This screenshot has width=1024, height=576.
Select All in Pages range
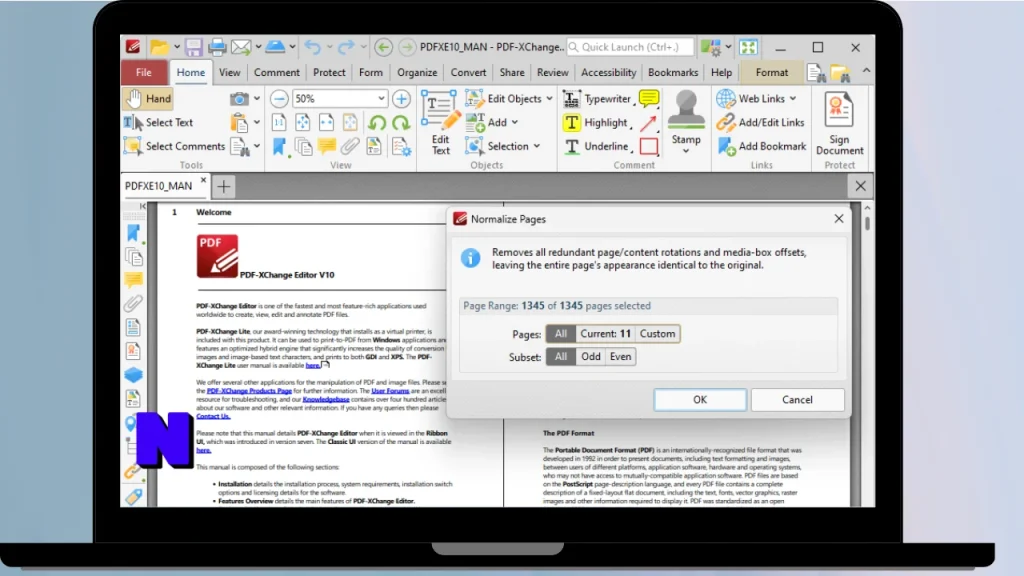point(561,334)
